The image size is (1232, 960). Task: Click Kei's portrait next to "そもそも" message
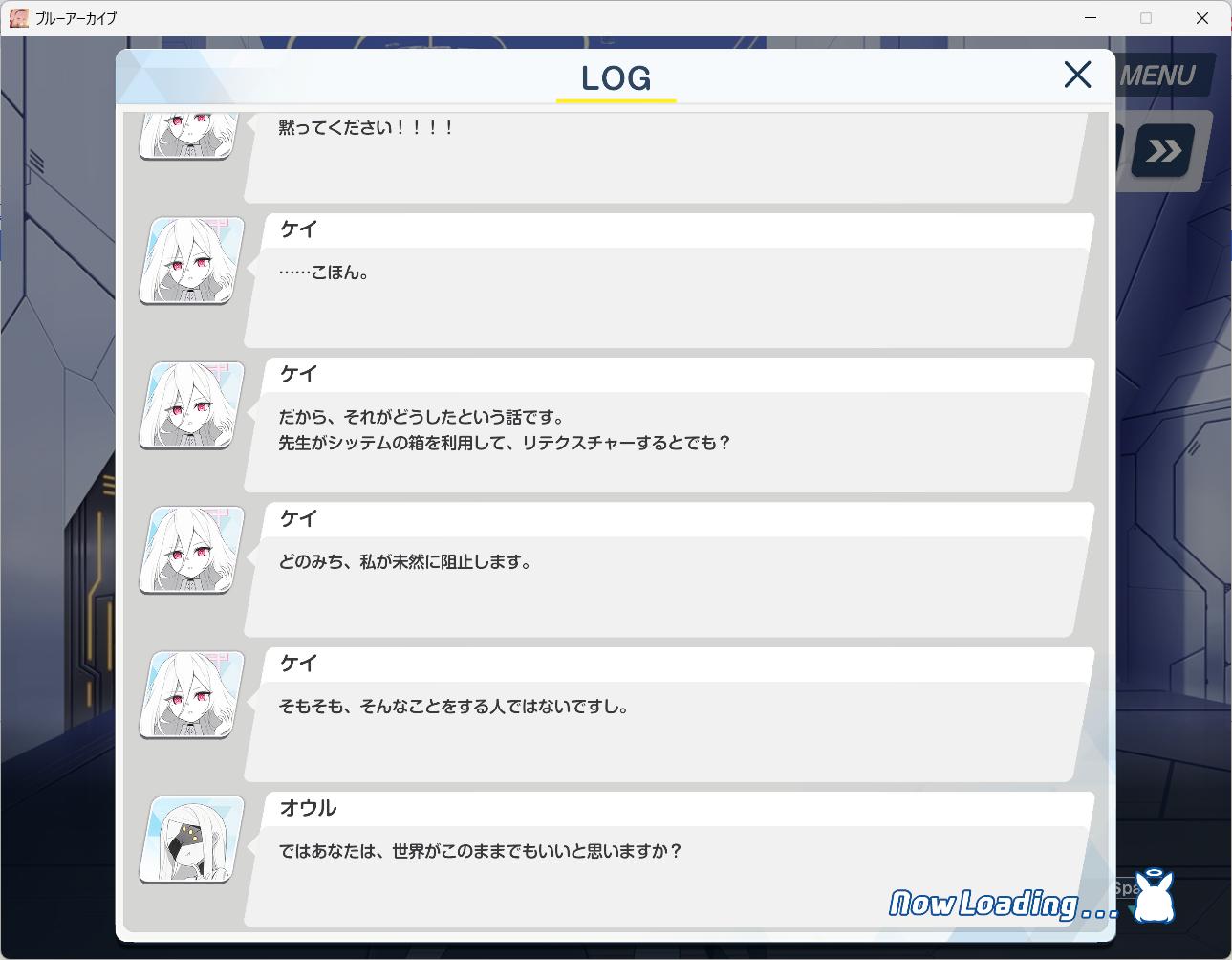coord(191,694)
